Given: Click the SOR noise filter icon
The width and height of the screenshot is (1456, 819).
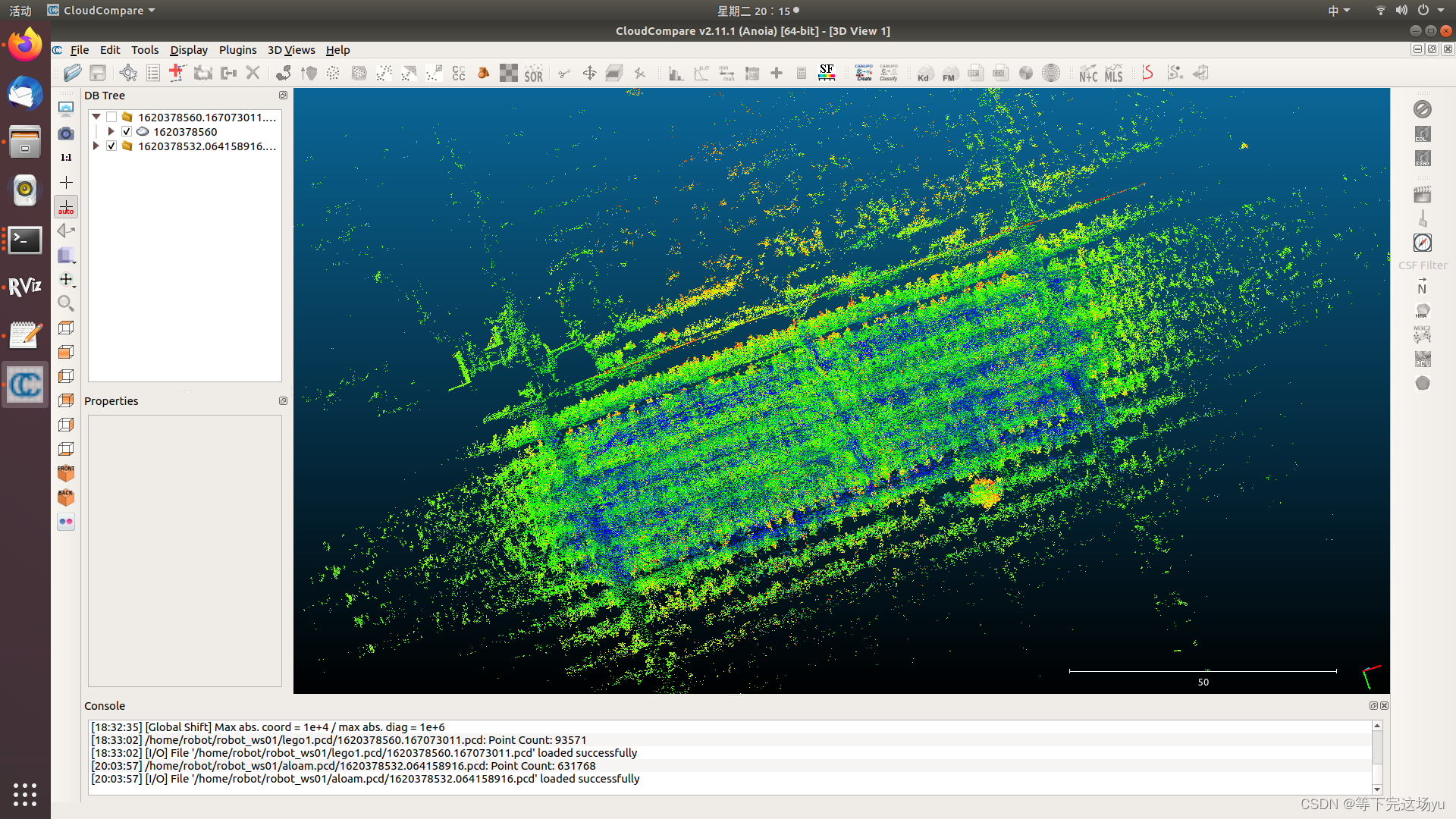Looking at the screenshot, I should 533,74.
